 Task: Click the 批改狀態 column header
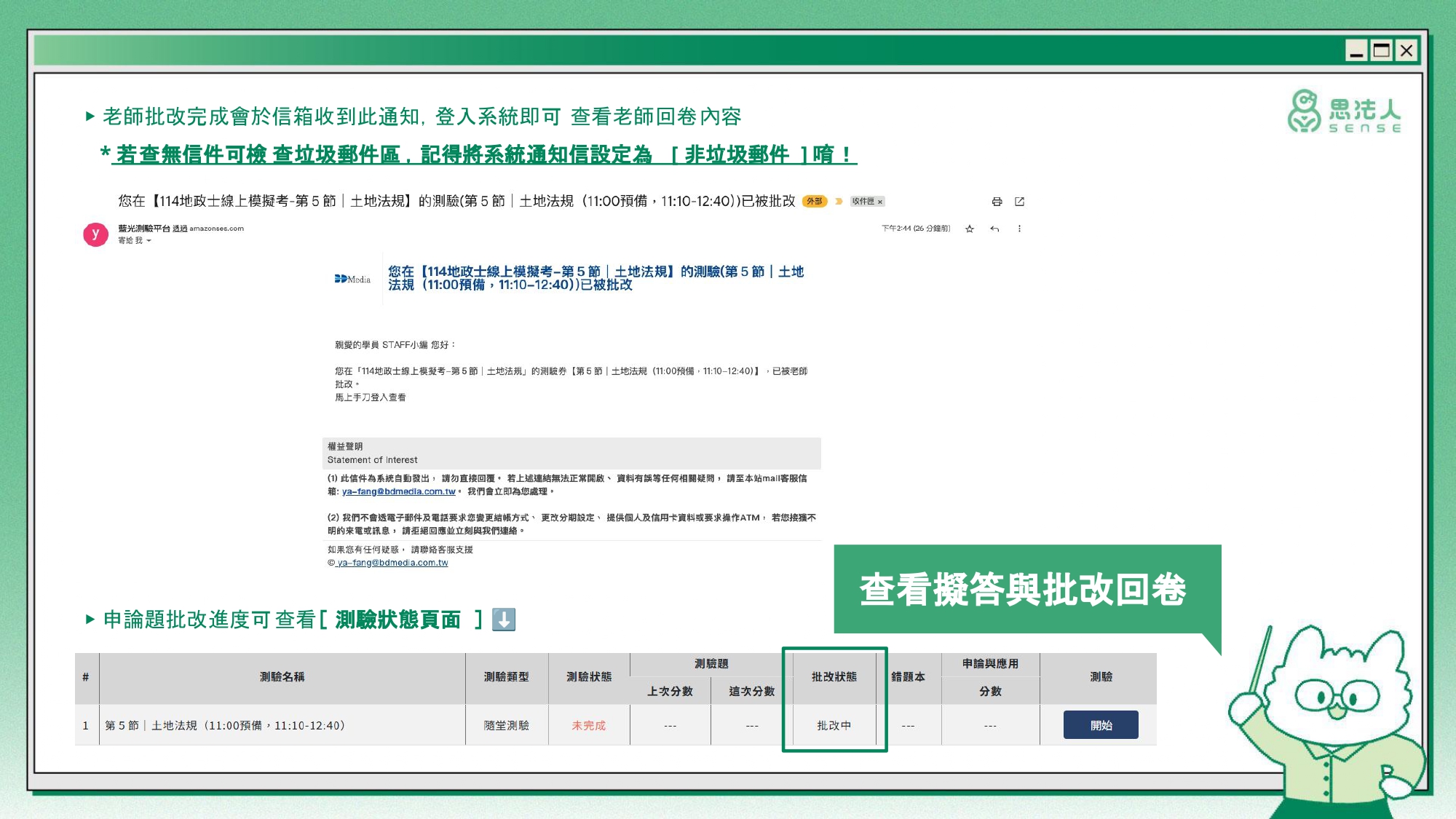tap(834, 677)
